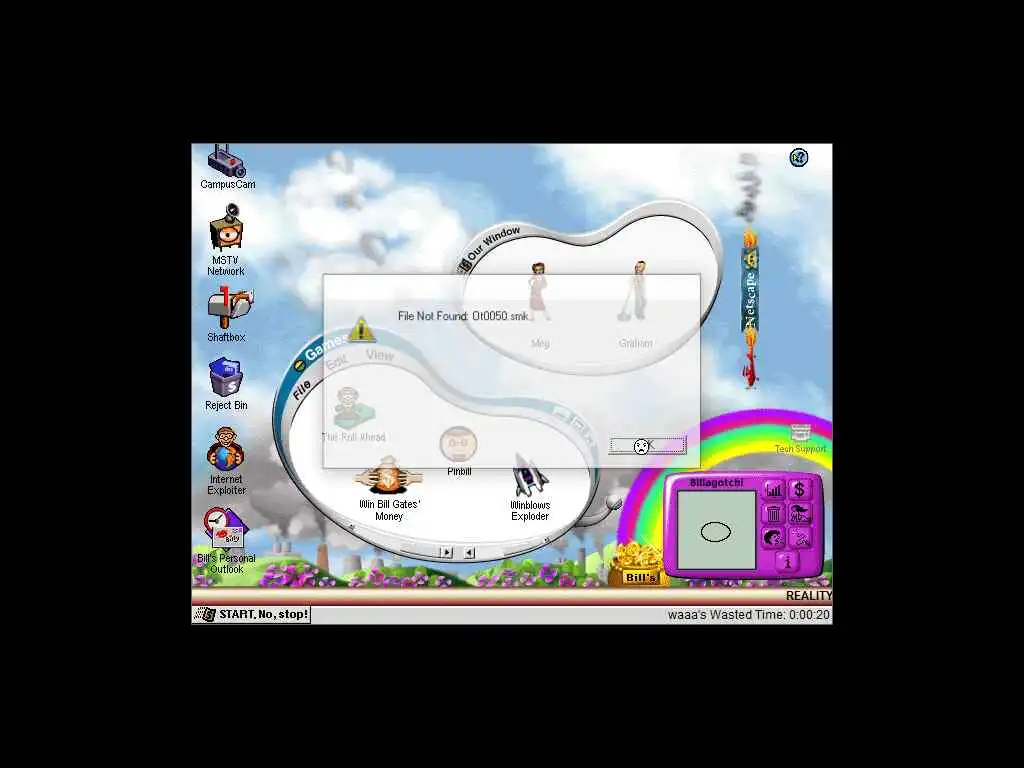Click Billagotchi shower button

pos(799,514)
